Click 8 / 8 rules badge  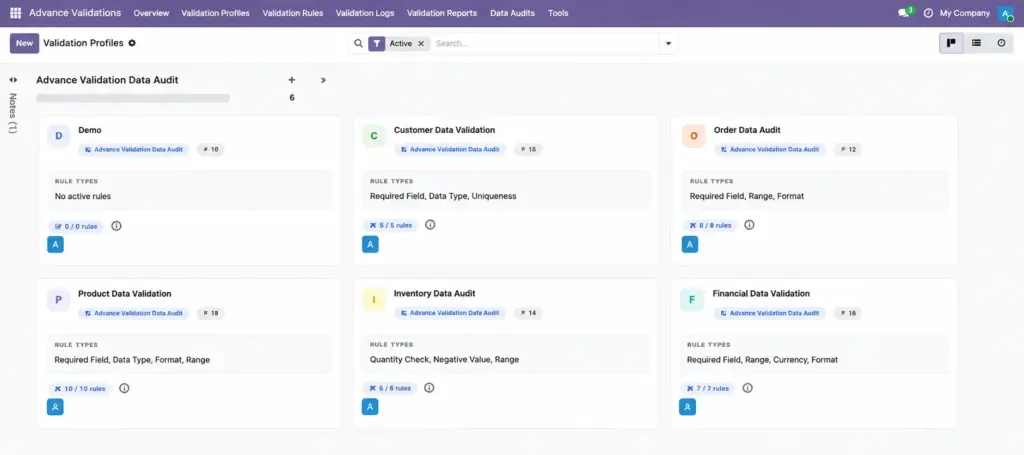point(710,225)
